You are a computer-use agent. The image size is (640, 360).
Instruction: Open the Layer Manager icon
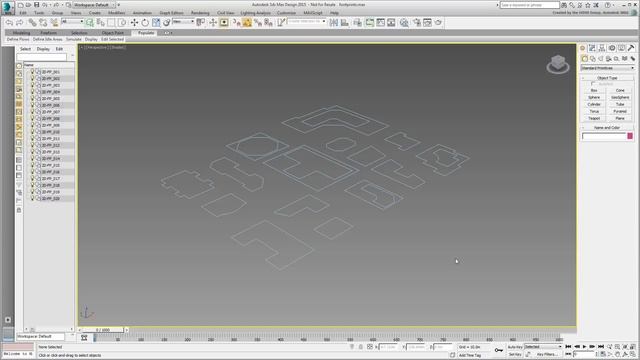point(358,23)
